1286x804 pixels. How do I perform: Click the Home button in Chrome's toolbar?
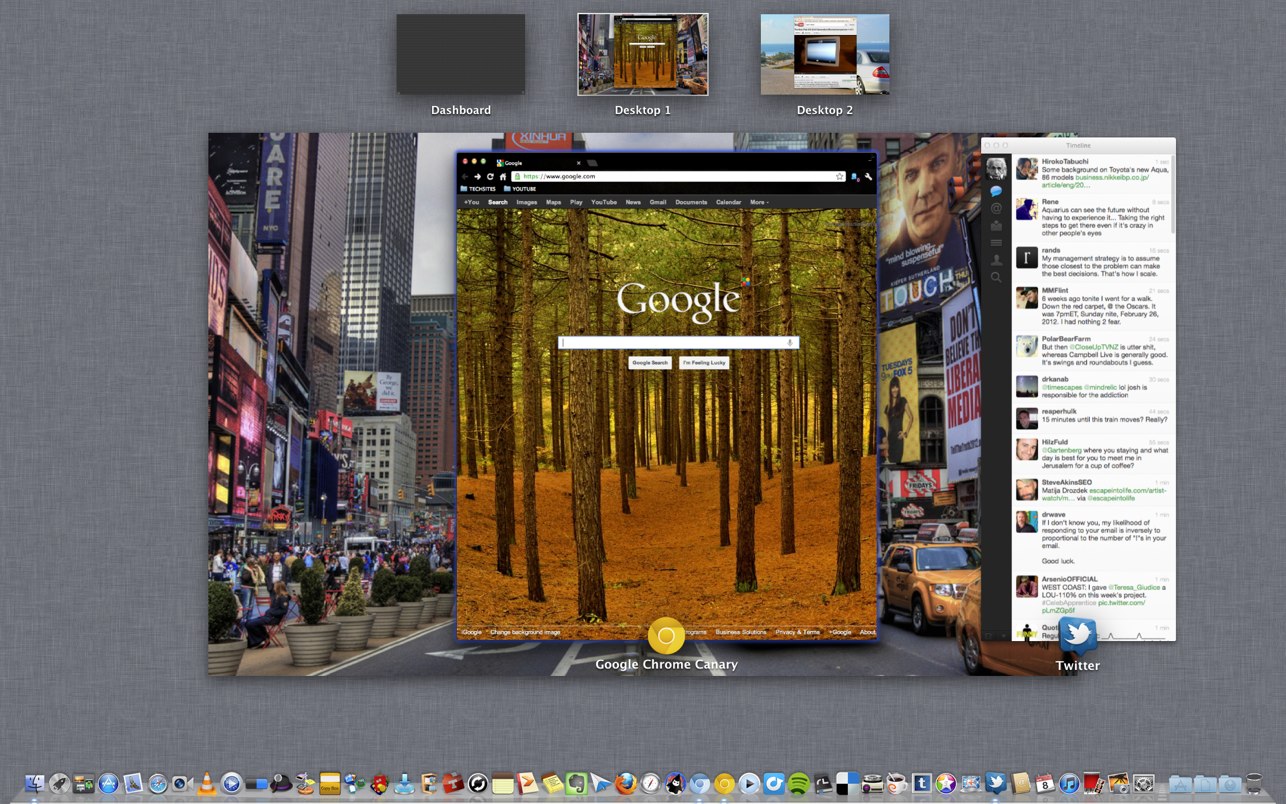click(x=502, y=176)
